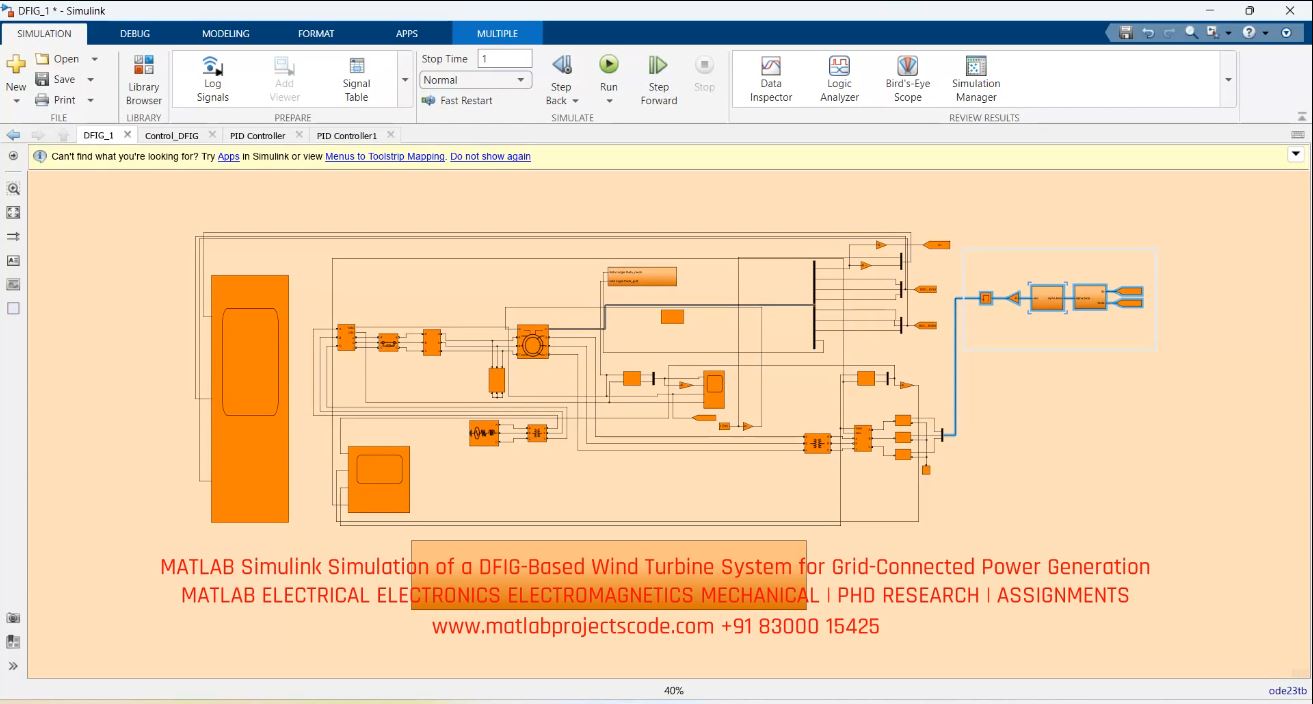Click the Undo icon in the quick access toolbar
1313x704 pixels.
coord(1150,33)
